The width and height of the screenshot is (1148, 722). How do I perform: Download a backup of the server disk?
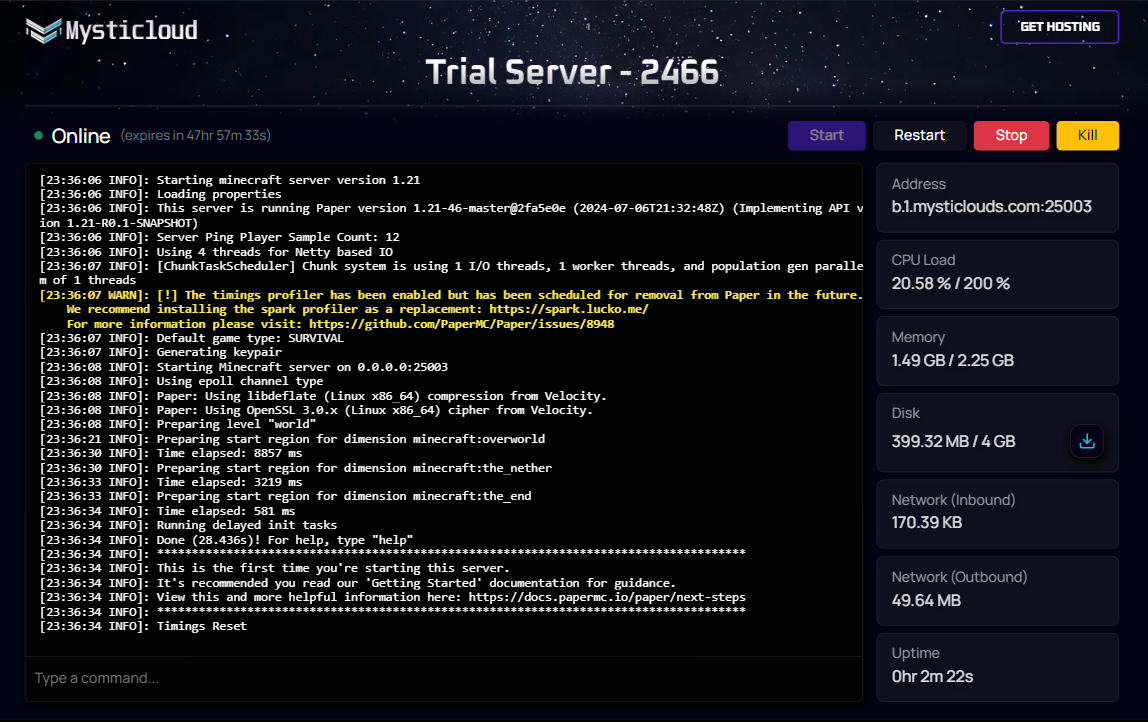point(1087,441)
